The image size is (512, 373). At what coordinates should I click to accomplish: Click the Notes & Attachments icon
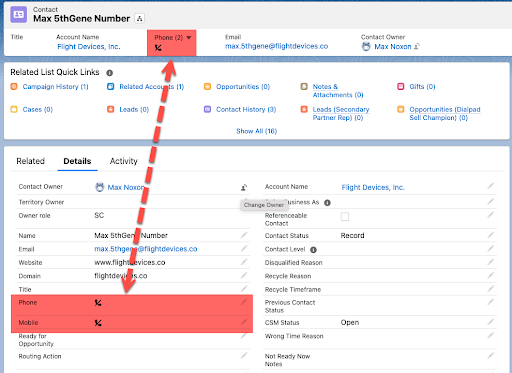(304, 87)
